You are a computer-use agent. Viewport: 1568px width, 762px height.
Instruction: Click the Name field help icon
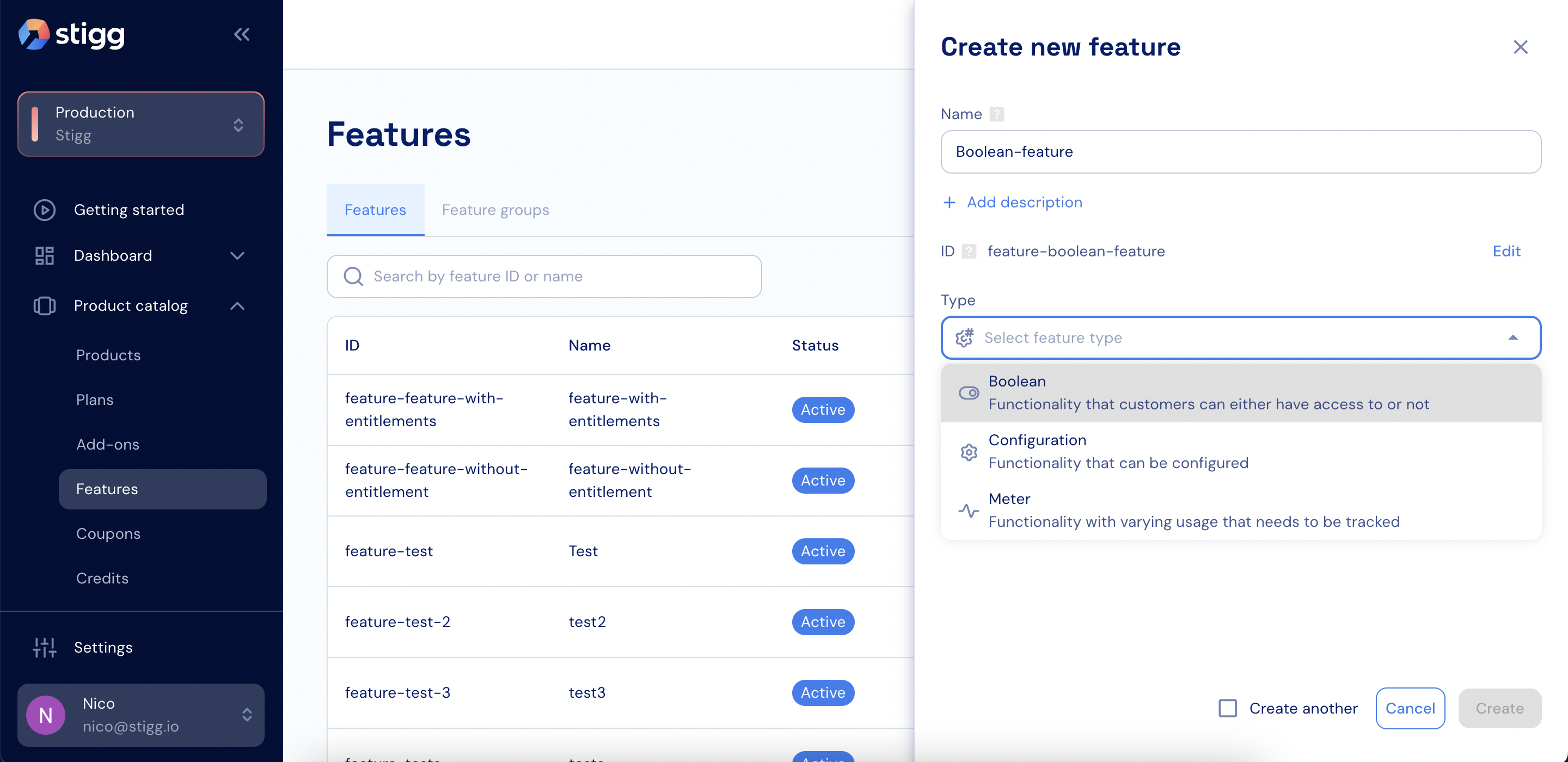tap(996, 114)
